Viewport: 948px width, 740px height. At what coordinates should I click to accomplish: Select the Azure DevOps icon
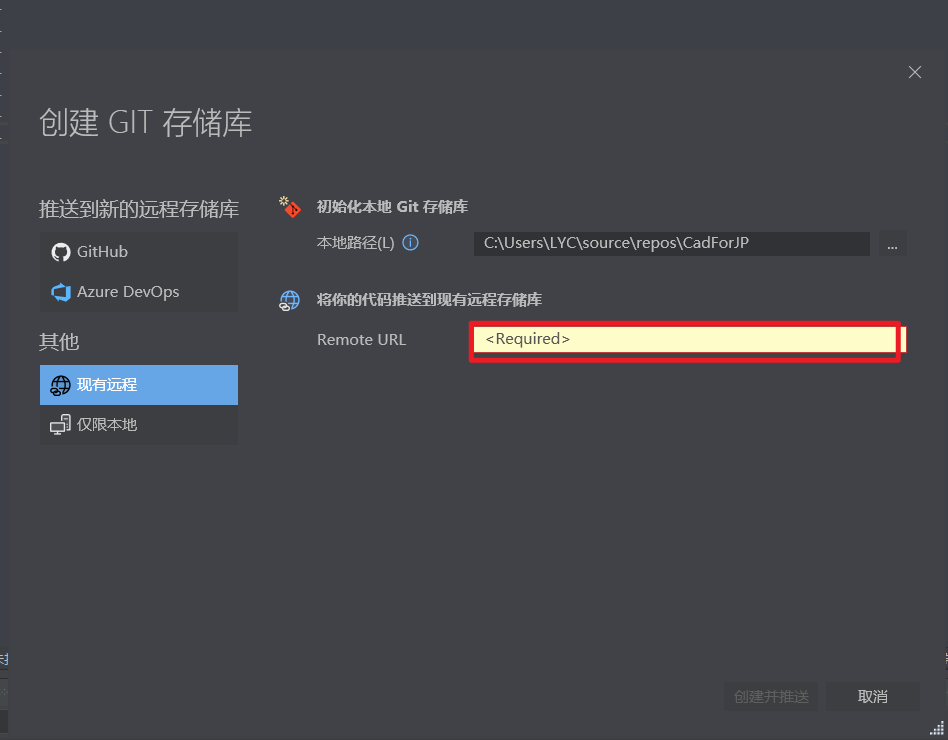(60, 291)
